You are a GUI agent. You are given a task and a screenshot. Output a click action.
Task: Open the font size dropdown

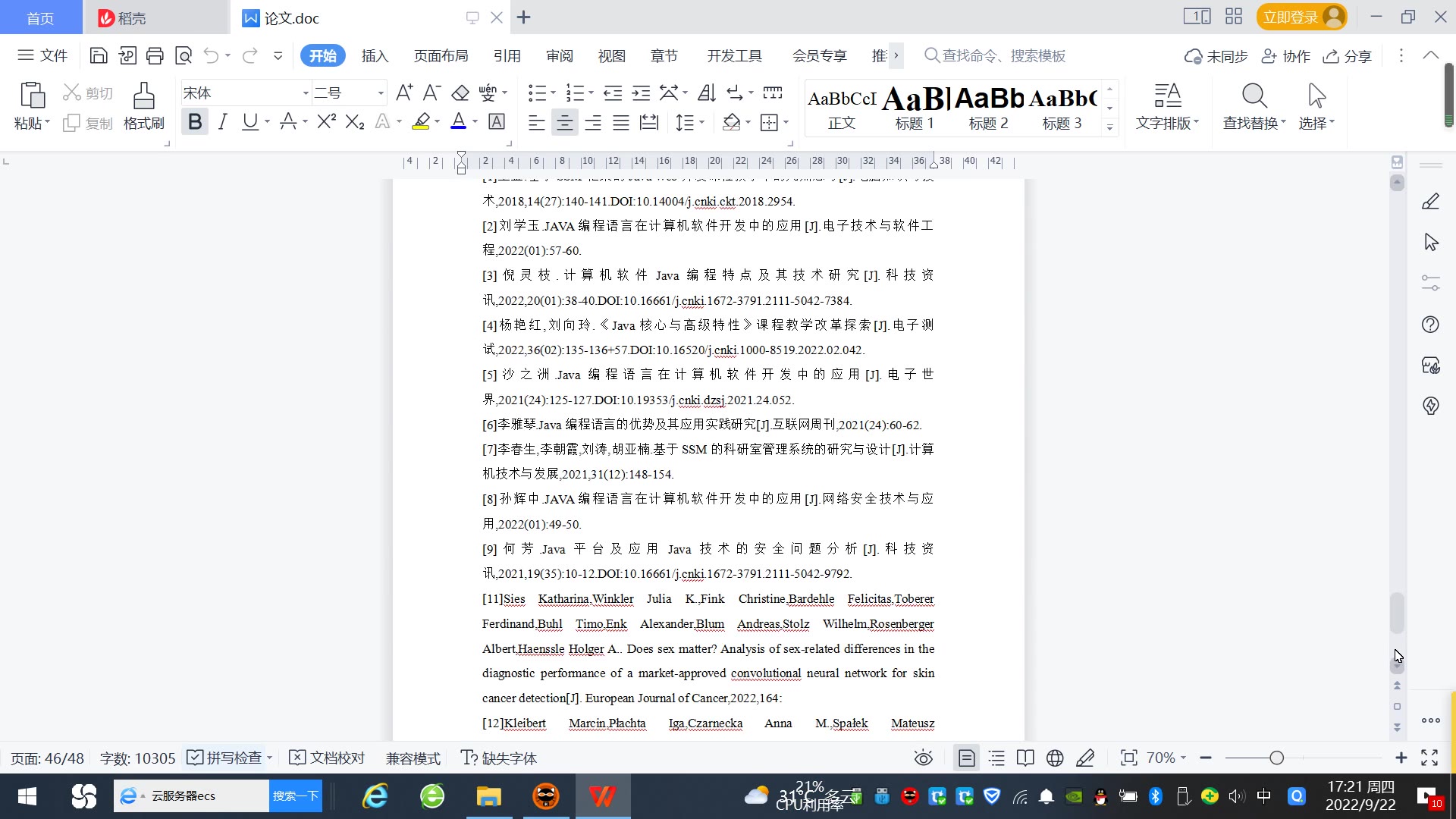click(x=381, y=93)
